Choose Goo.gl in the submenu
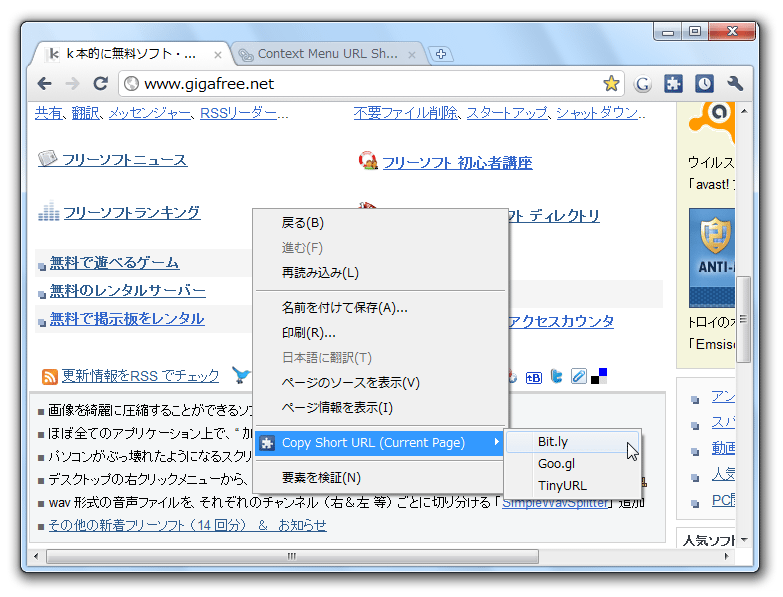Image resolution: width=783 pixels, height=597 pixels. pyautogui.click(x=572, y=464)
